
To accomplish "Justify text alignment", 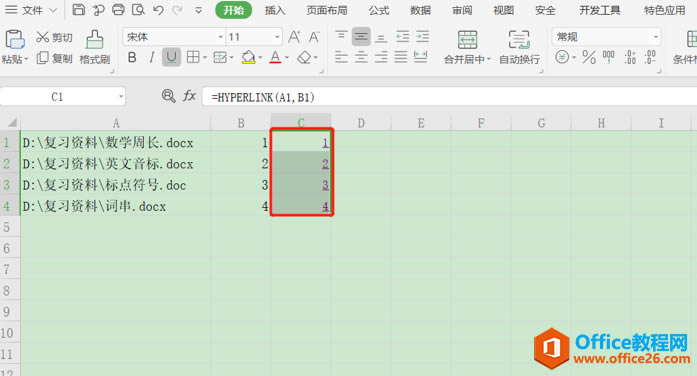I will [401, 57].
